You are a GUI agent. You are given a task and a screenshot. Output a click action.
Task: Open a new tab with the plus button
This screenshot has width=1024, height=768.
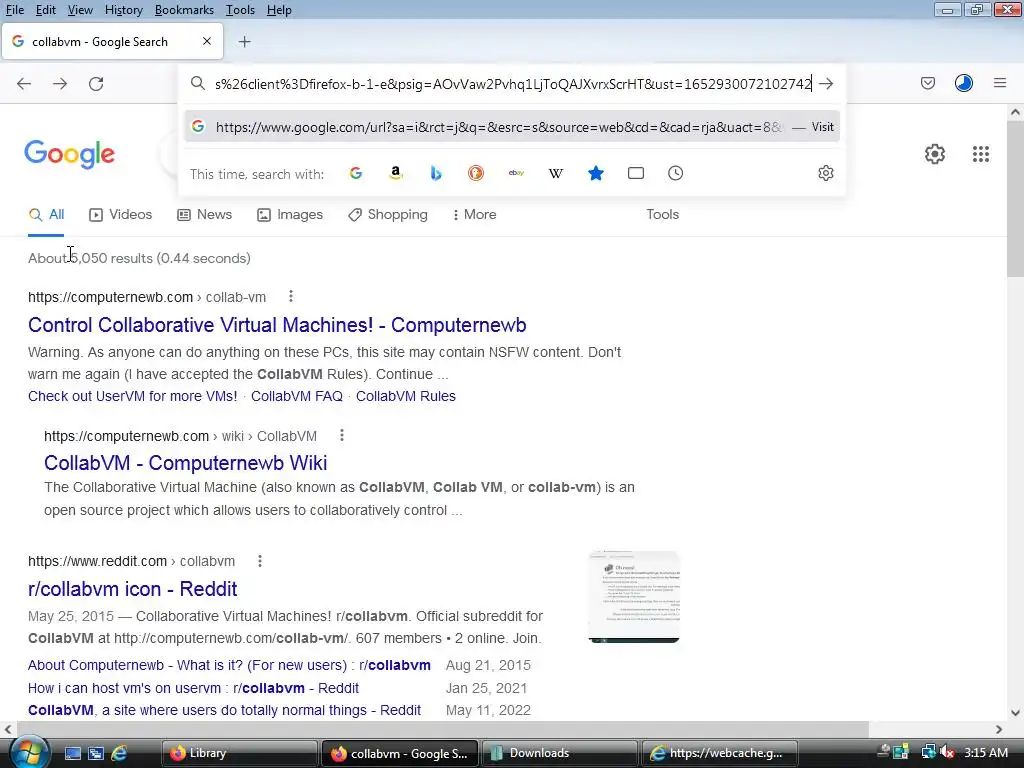[244, 42]
